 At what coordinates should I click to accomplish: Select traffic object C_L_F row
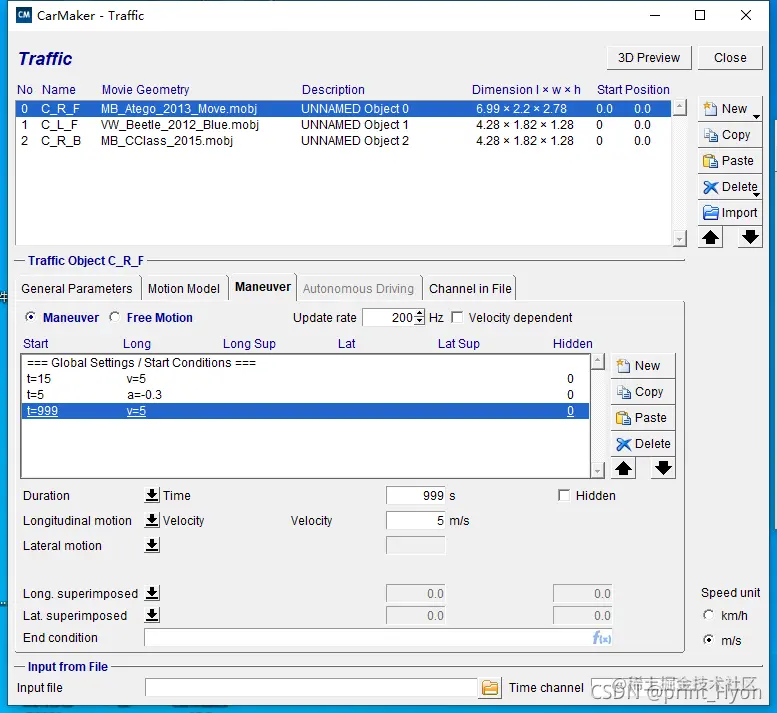tap(343, 125)
